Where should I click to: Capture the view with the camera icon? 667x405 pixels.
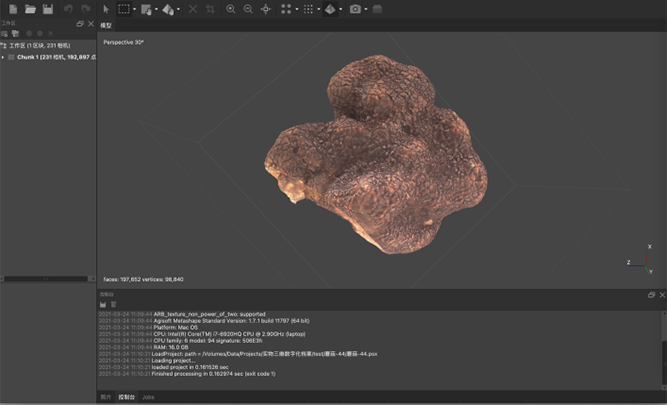click(356, 9)
